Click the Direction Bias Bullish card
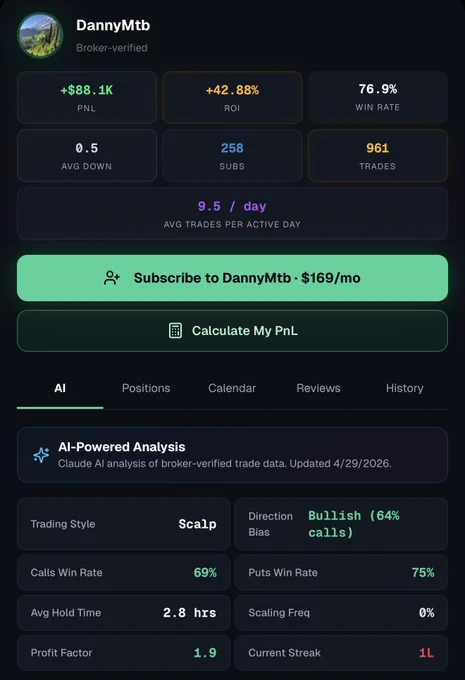465x680 pixels. [341, 524]
